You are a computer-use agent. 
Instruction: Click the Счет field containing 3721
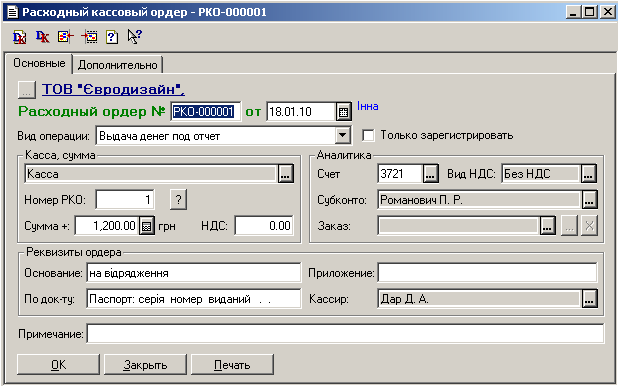[x=400, y=174]
